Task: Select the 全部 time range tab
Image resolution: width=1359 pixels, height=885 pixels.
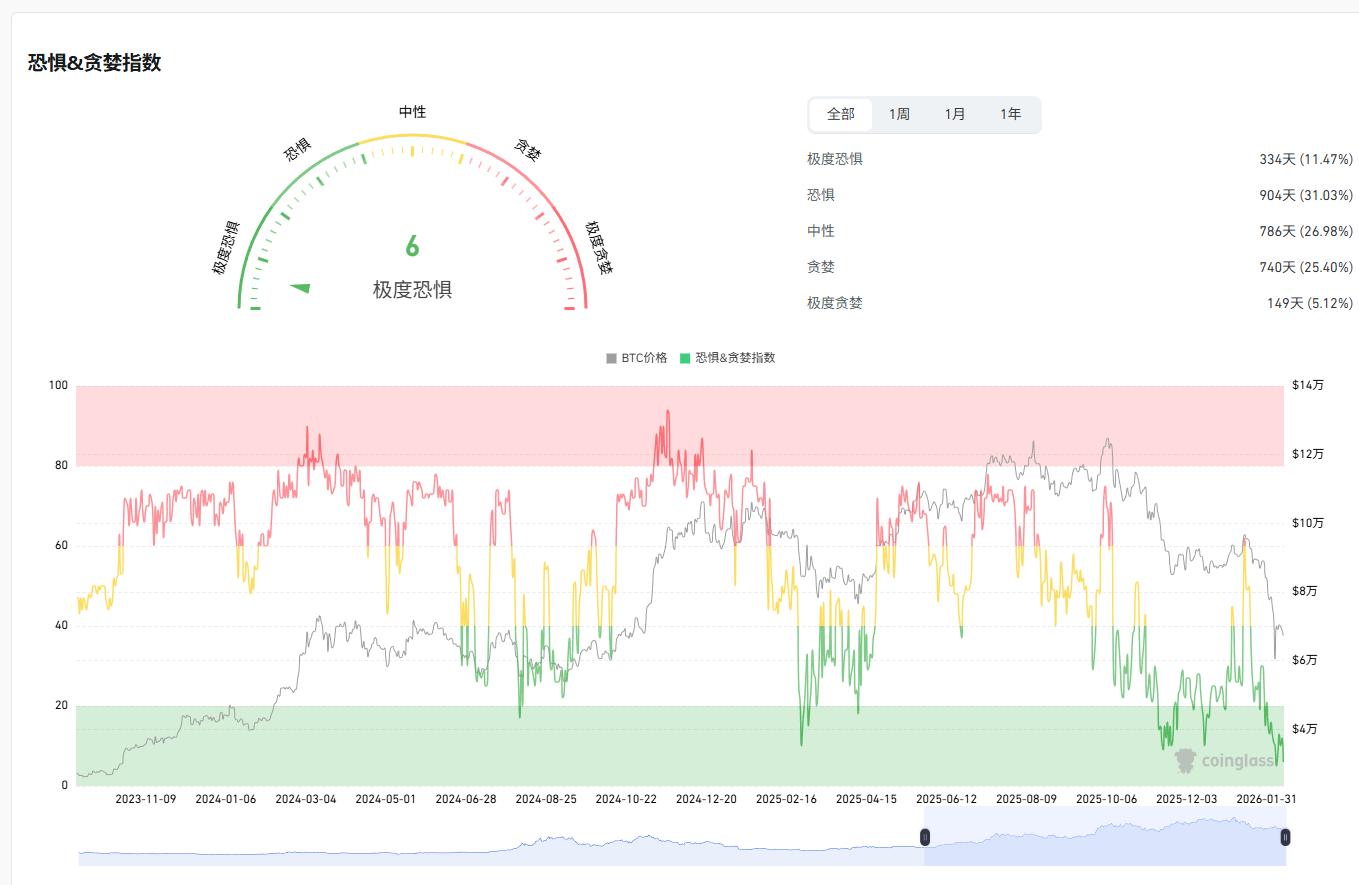Action: [x=840, y=114]
